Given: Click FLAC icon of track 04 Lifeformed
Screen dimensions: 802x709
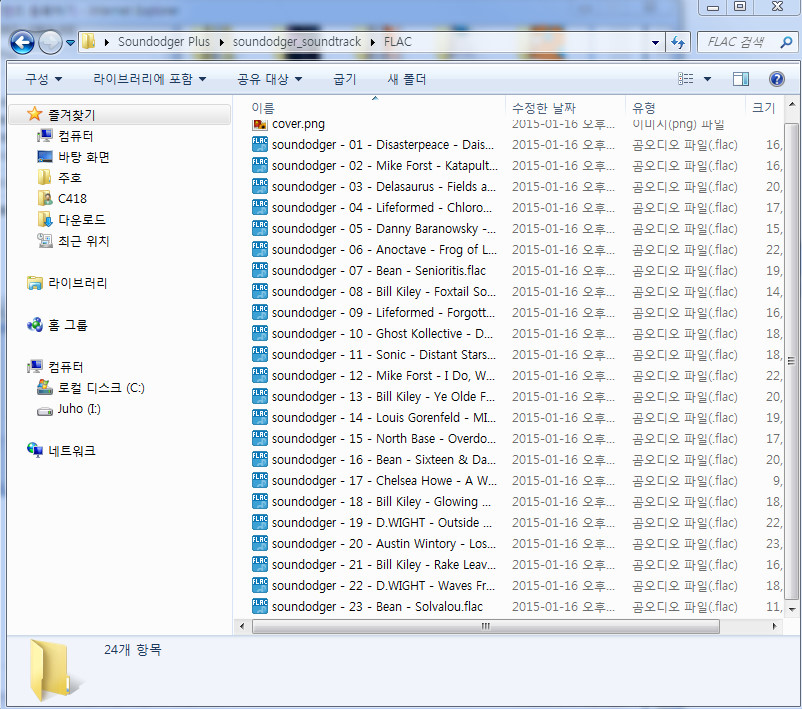Looking at the screenshot, I should (x=260, y=208).
